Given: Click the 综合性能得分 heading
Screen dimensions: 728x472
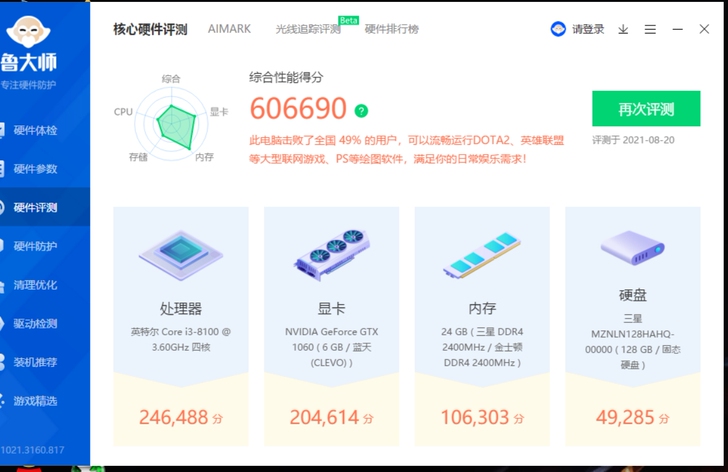Looking at the screenshot, I should [x=286, y=78].
